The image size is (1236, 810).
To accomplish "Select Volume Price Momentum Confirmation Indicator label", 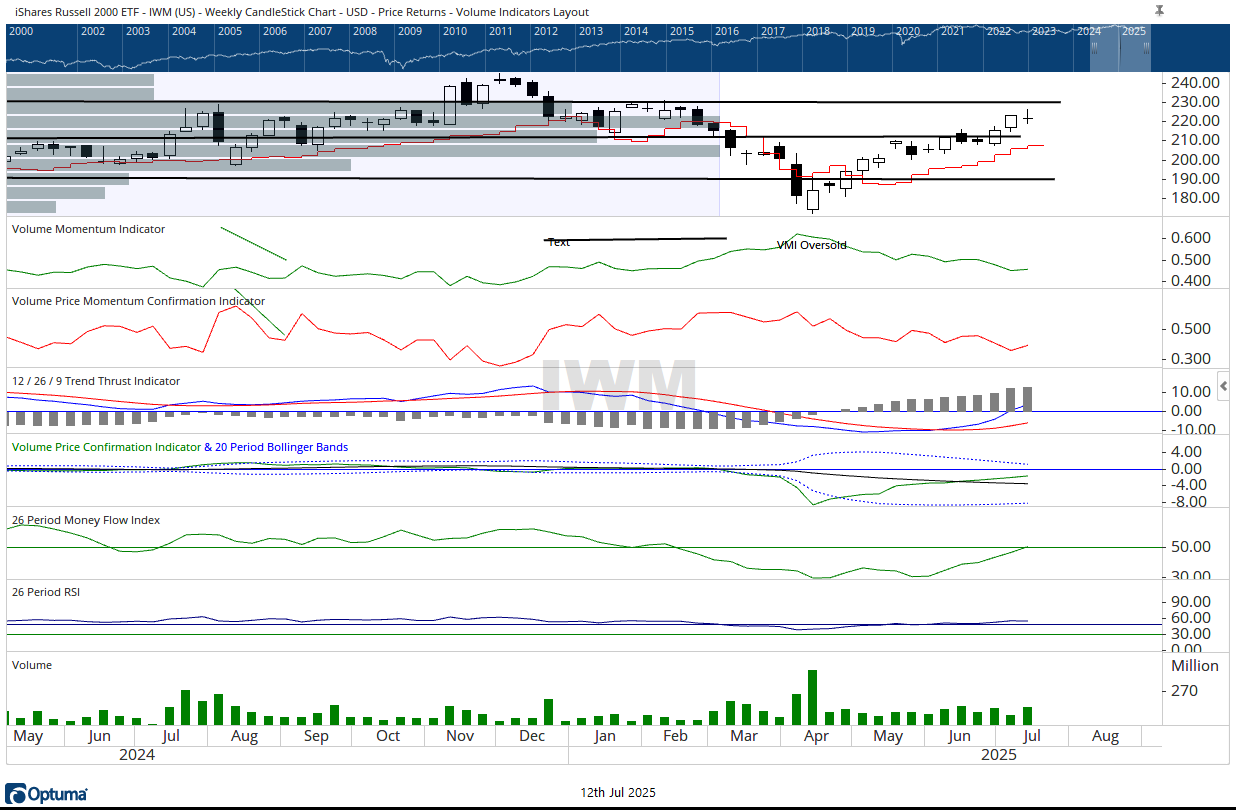I will pyautogui.click(x=138, y=301).
